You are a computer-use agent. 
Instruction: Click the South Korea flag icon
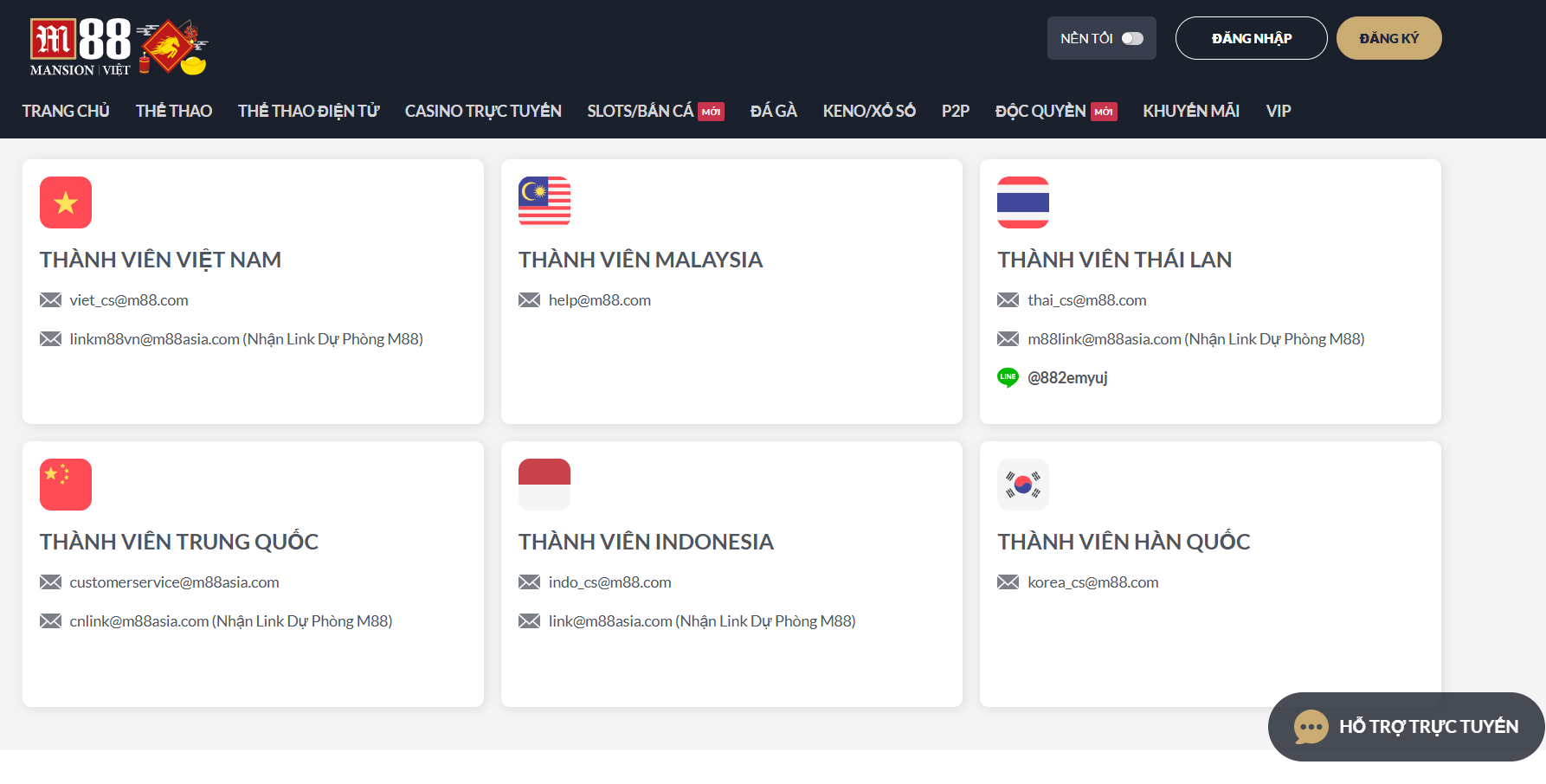click(x=1023, y=485)
